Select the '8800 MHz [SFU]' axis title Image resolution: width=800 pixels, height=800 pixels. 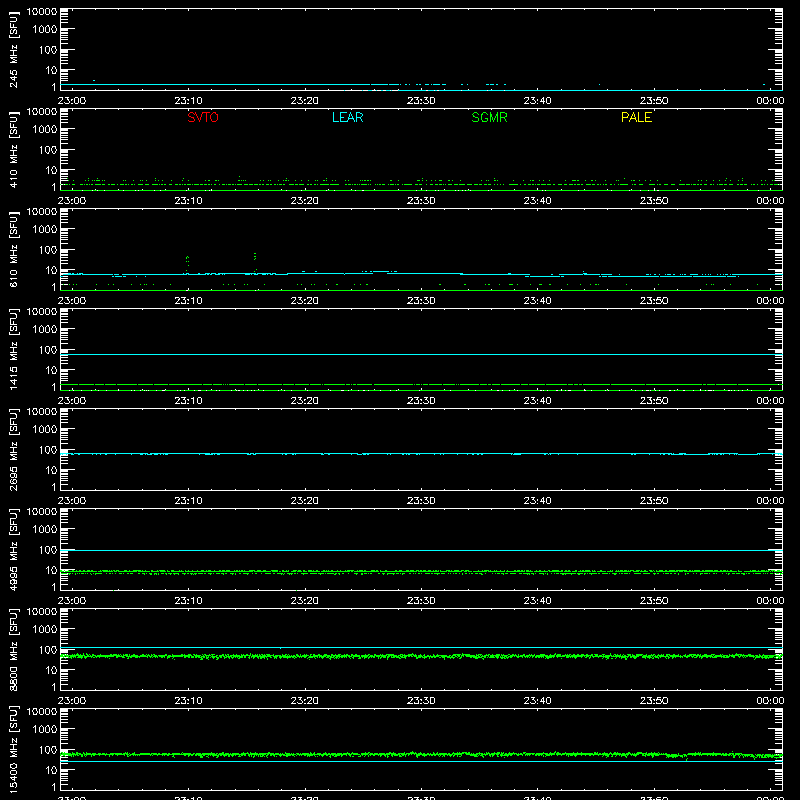[13, 649]
